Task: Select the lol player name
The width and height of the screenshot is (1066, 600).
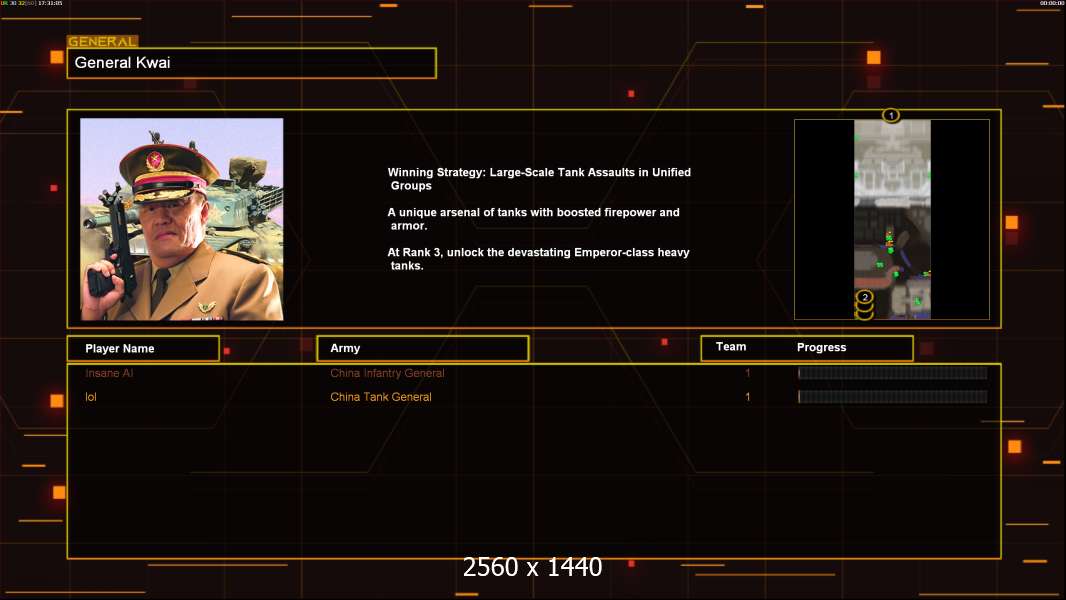Action: (90, 397)
